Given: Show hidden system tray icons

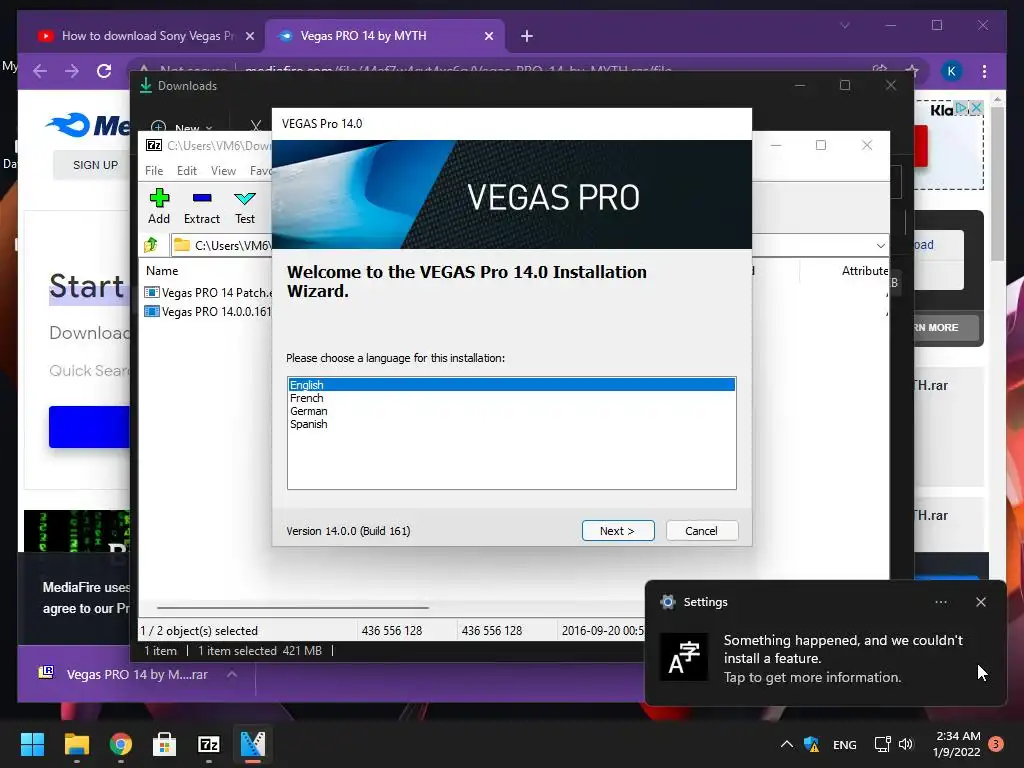Looking at the screenshot, I should [787, 744].
